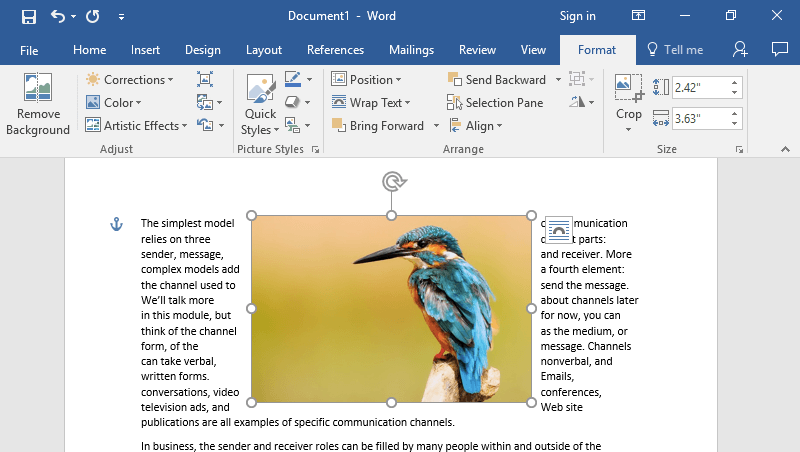The image size is (800, 452).
Task: Open the Wrap Text dropdown
Action: pyautogui.click(x=370, y=103)
